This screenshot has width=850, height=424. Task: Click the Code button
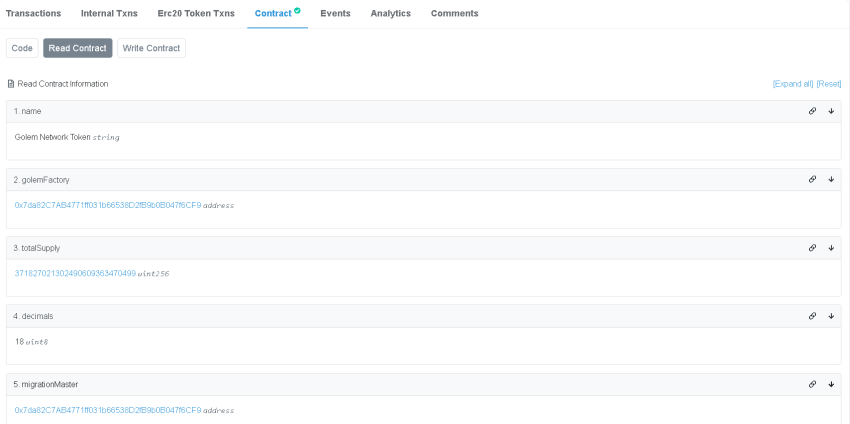tap(22, 48)
